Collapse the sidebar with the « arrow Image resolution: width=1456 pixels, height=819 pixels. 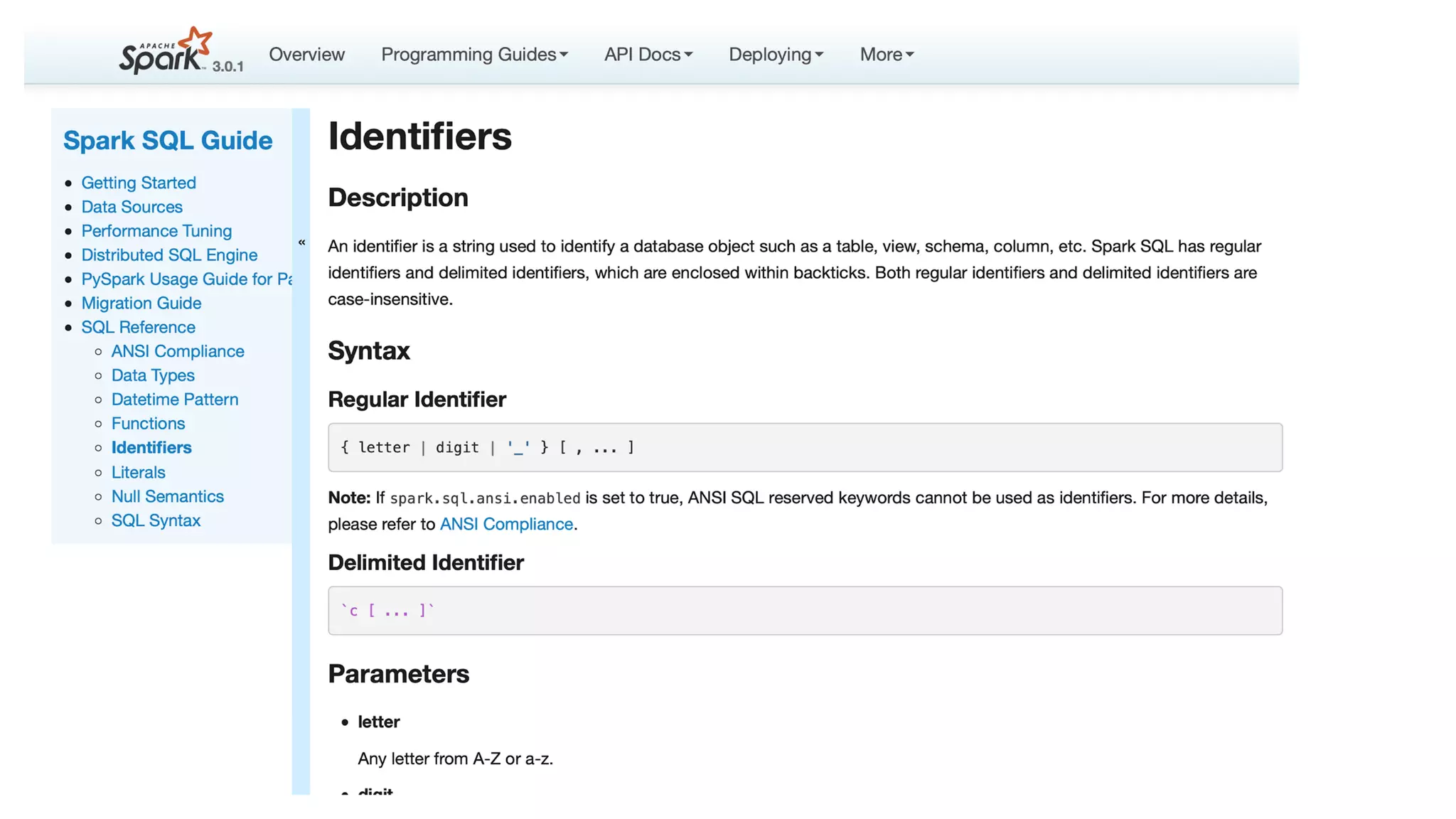click(301, 242)
